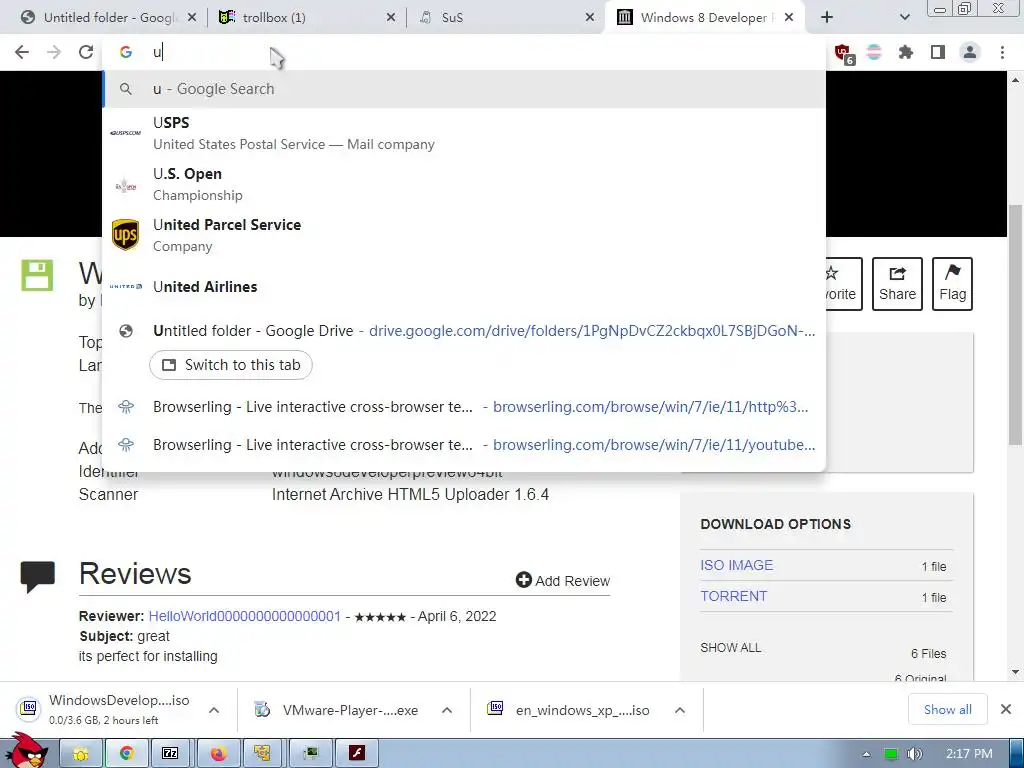Click the Flag button
Viewport: 1024px width, 768px height.
952,283
